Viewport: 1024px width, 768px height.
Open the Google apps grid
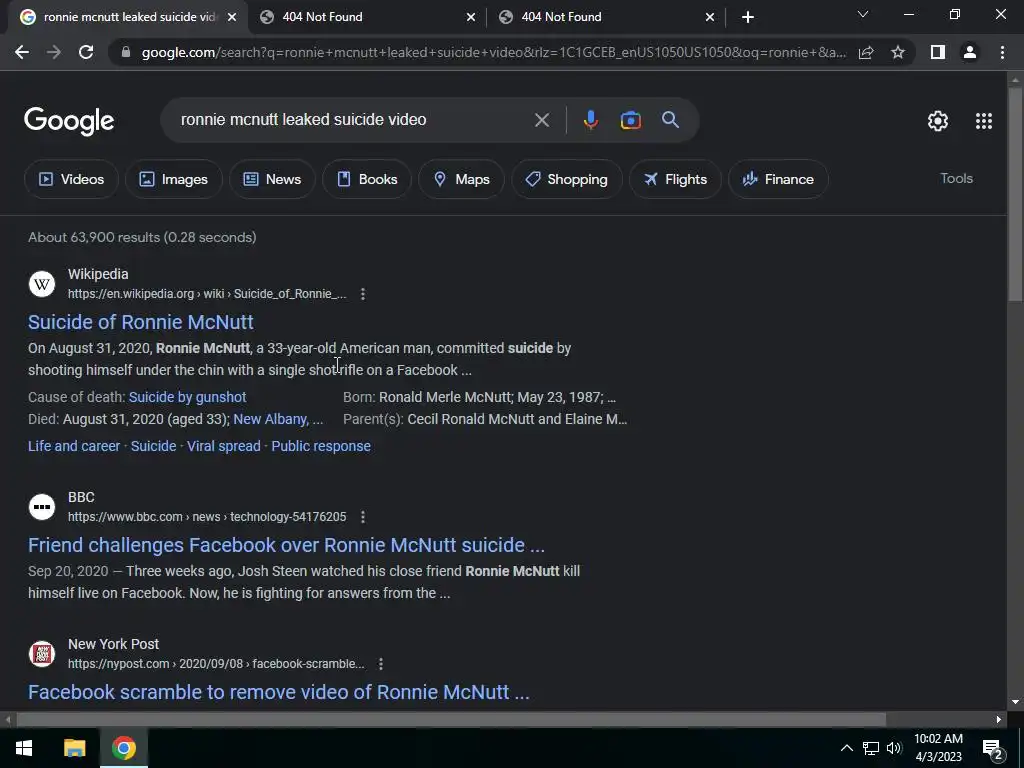[984, 121]
